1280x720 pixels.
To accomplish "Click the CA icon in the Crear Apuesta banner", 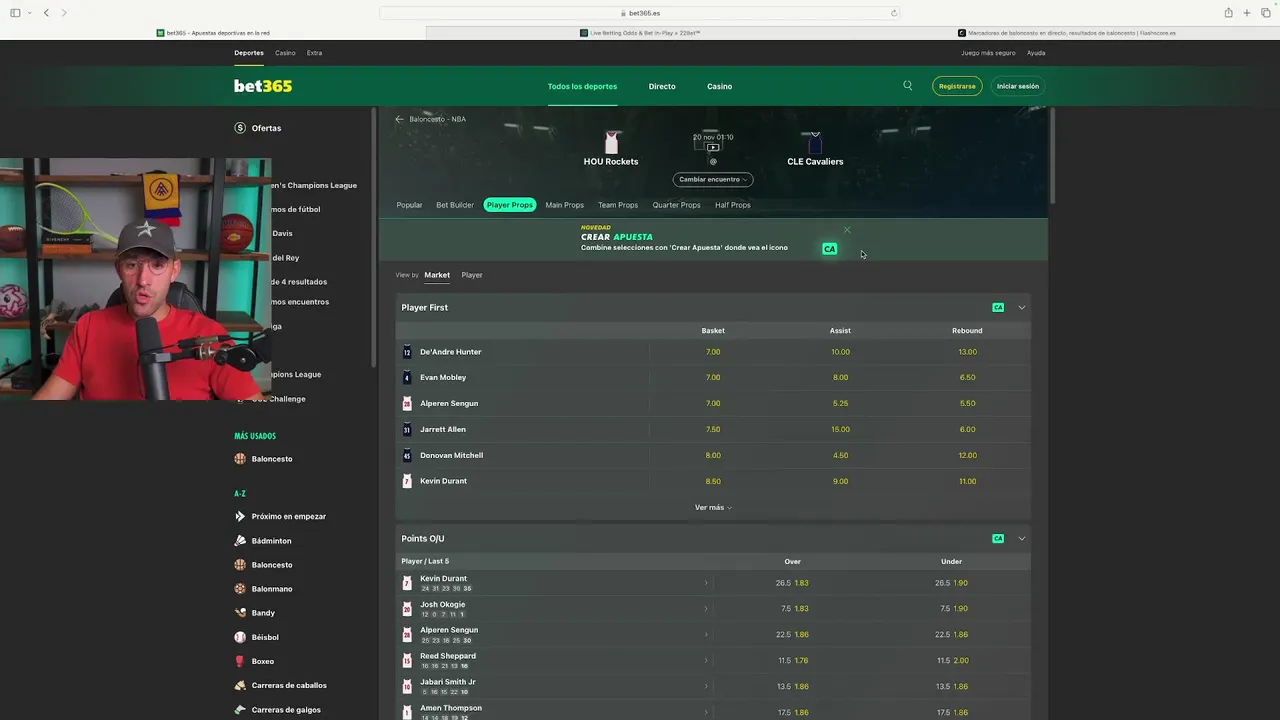I will (x=829, y=249).
